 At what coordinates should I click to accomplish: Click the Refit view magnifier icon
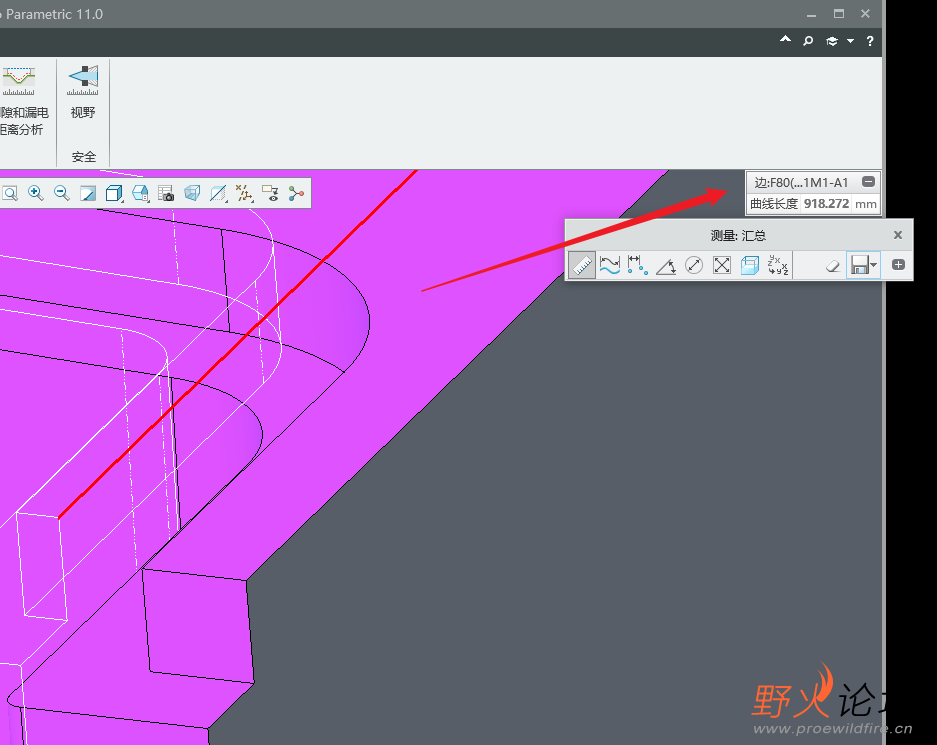[10, 193]
